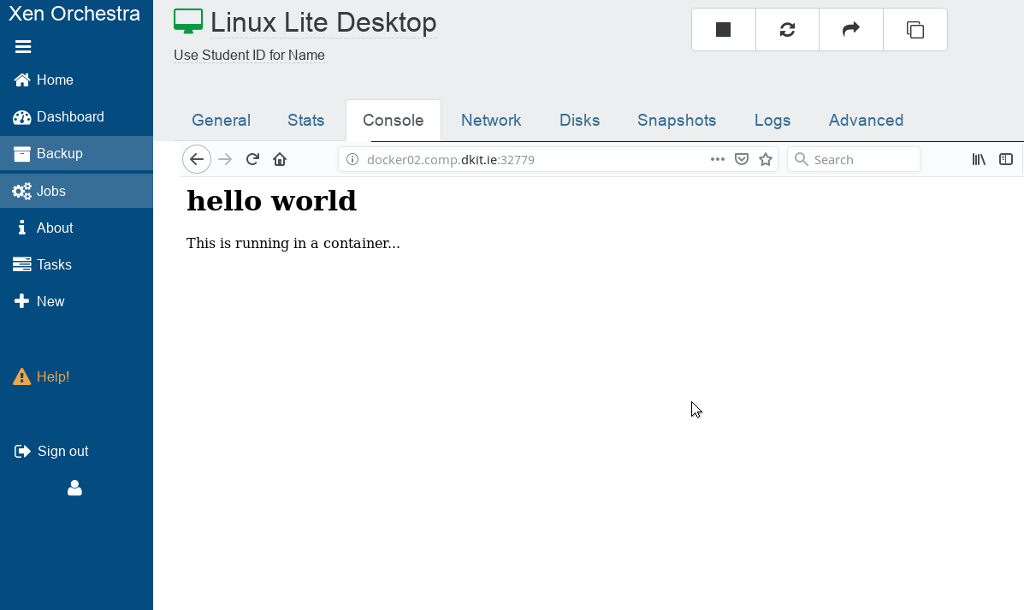Reboot the VM with the refresh button
Viewport: 1024px width, 610px height.
787,29
